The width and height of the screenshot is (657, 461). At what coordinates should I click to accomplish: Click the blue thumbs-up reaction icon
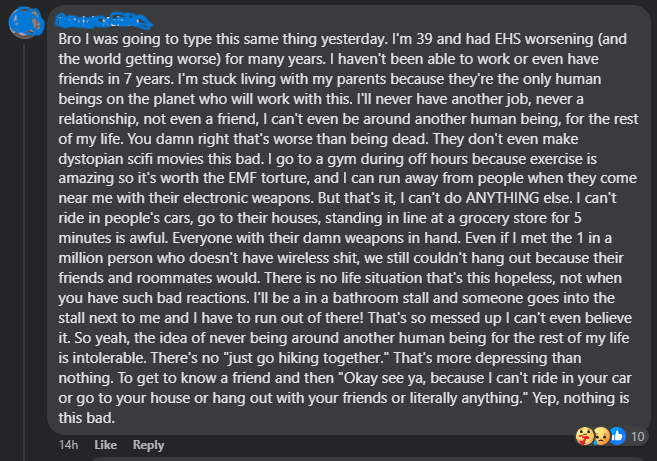[x=616, y=435]
